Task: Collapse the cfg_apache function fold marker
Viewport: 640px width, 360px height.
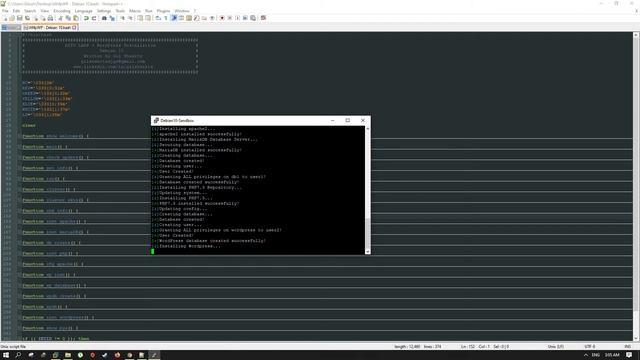Action: pyautogui.click(x=20, y=264)
